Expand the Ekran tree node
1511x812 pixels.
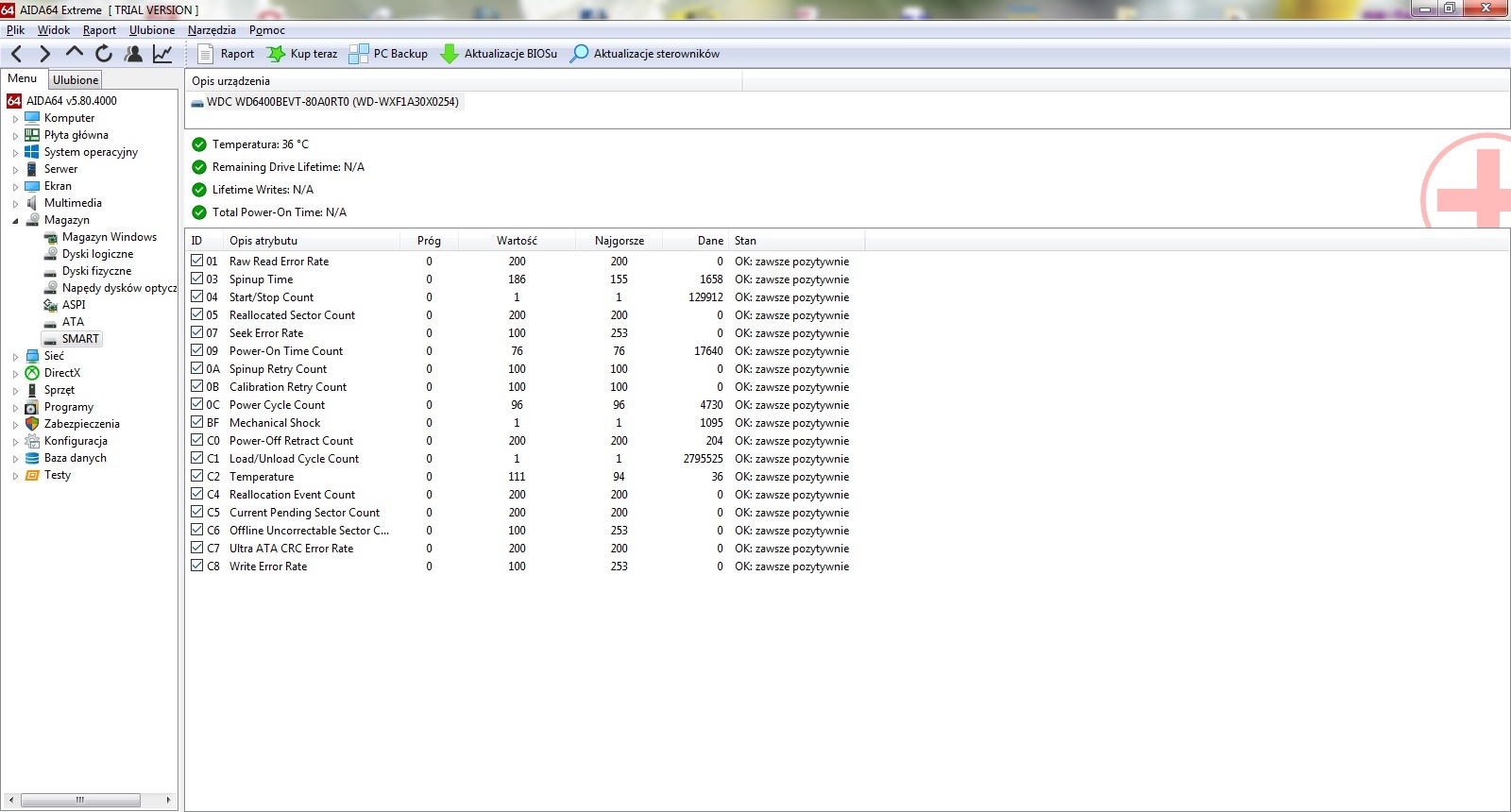[15, 187]
